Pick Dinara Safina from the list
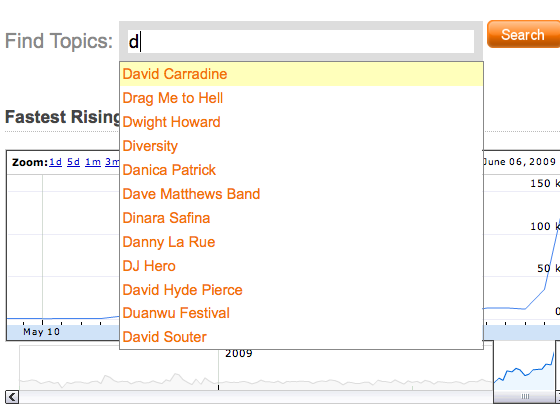Screen dimensions: 560x416 [x=301, y=217]
